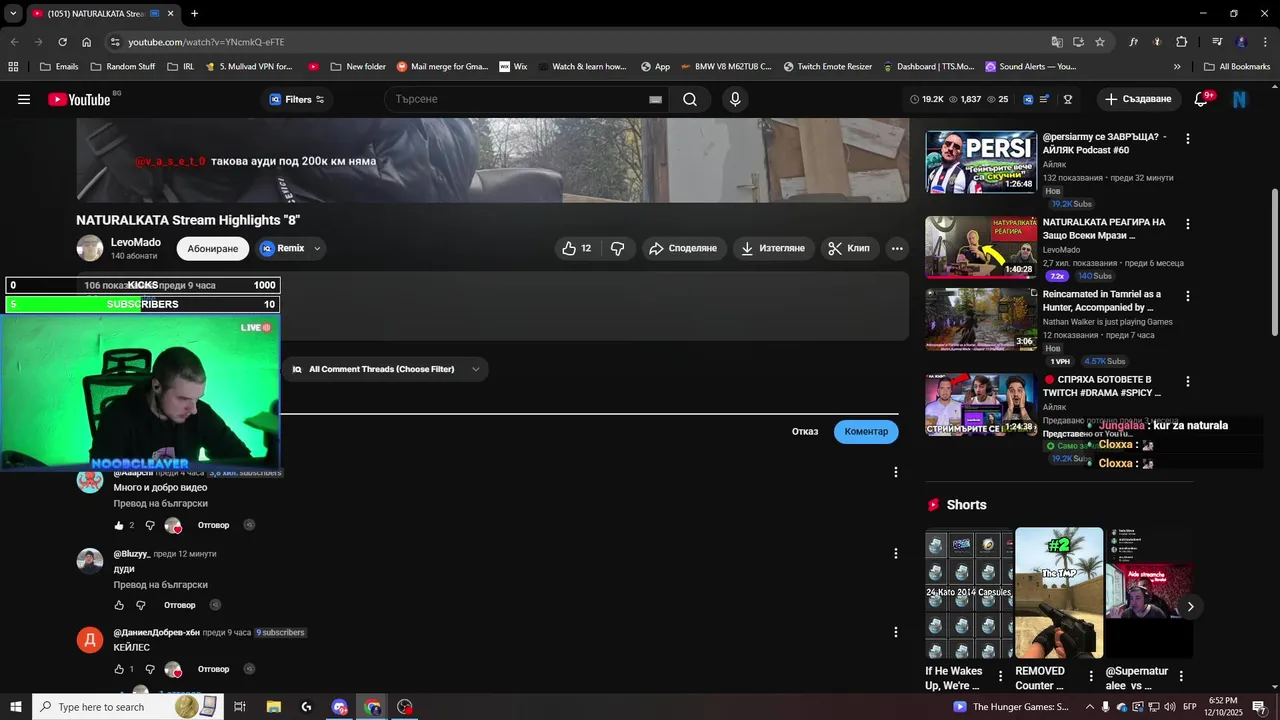Open LevoMado channel name link
Image resolution: width=1280 pixels, height=720 pixels.
135,242
